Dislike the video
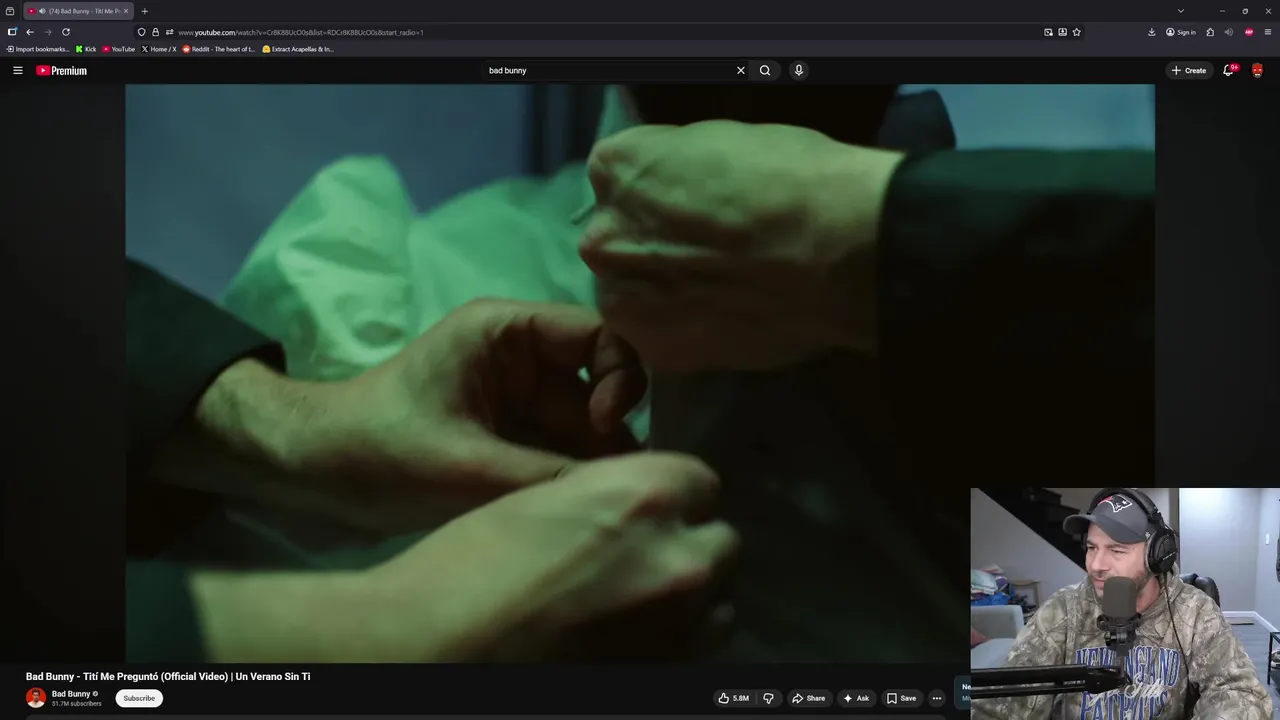Image resolution: width=1280 pixels, height=720 pixels. click(x=768, y=698)
